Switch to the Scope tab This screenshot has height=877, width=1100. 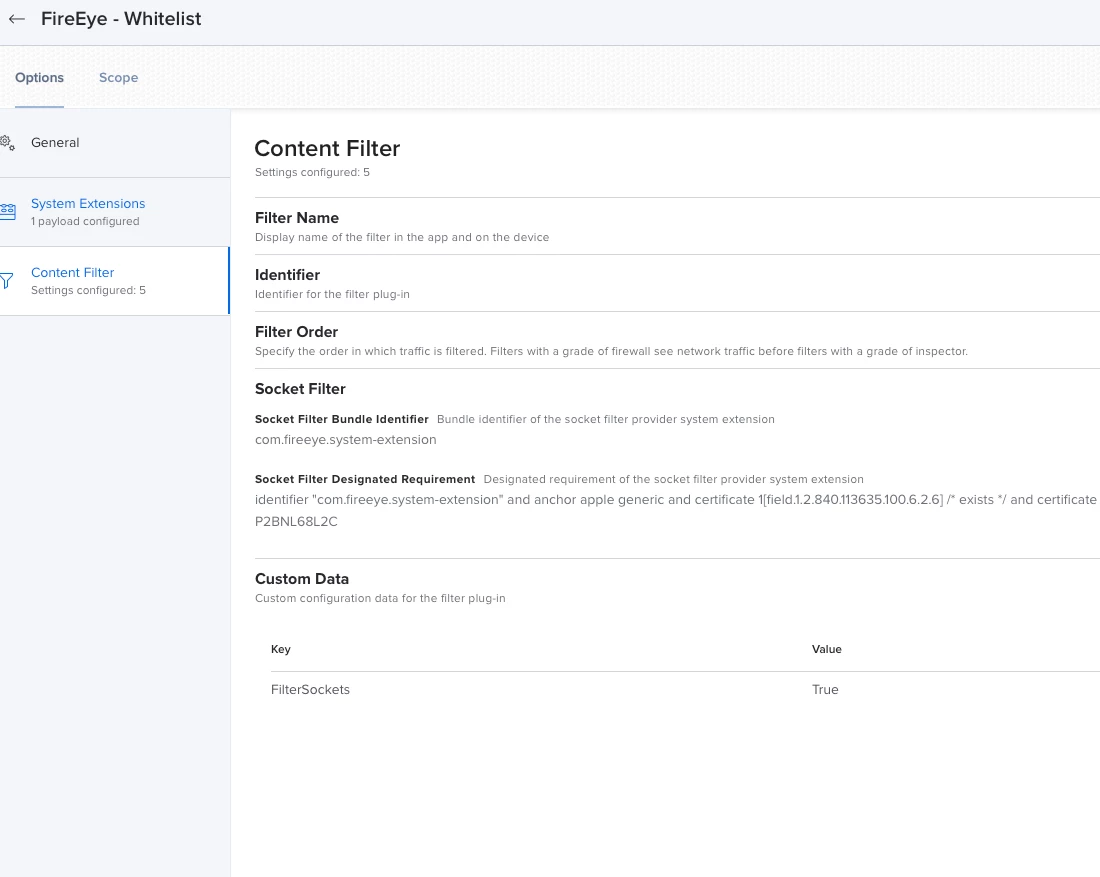(119, 78)
